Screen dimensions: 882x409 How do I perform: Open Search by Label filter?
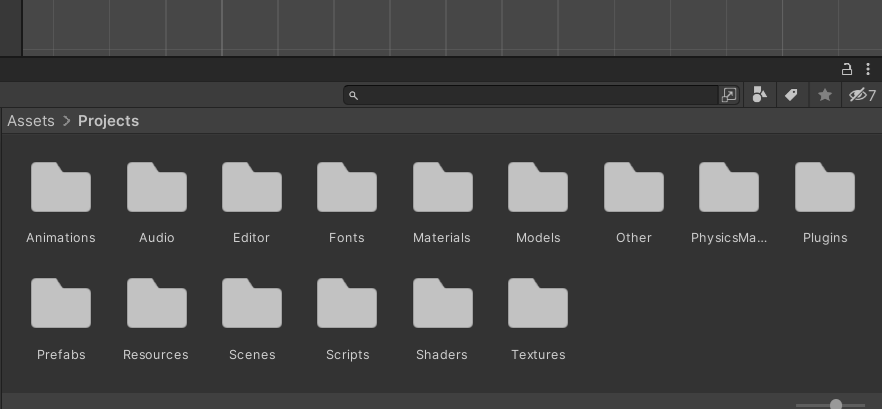coord(792,95)
